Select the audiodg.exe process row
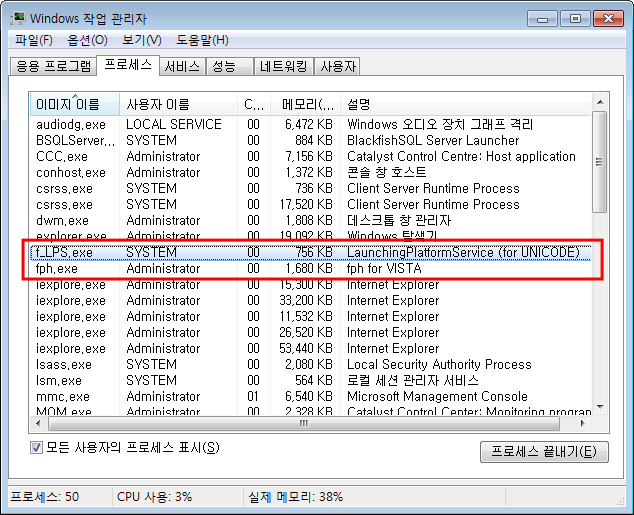 (x=311, y=124)
